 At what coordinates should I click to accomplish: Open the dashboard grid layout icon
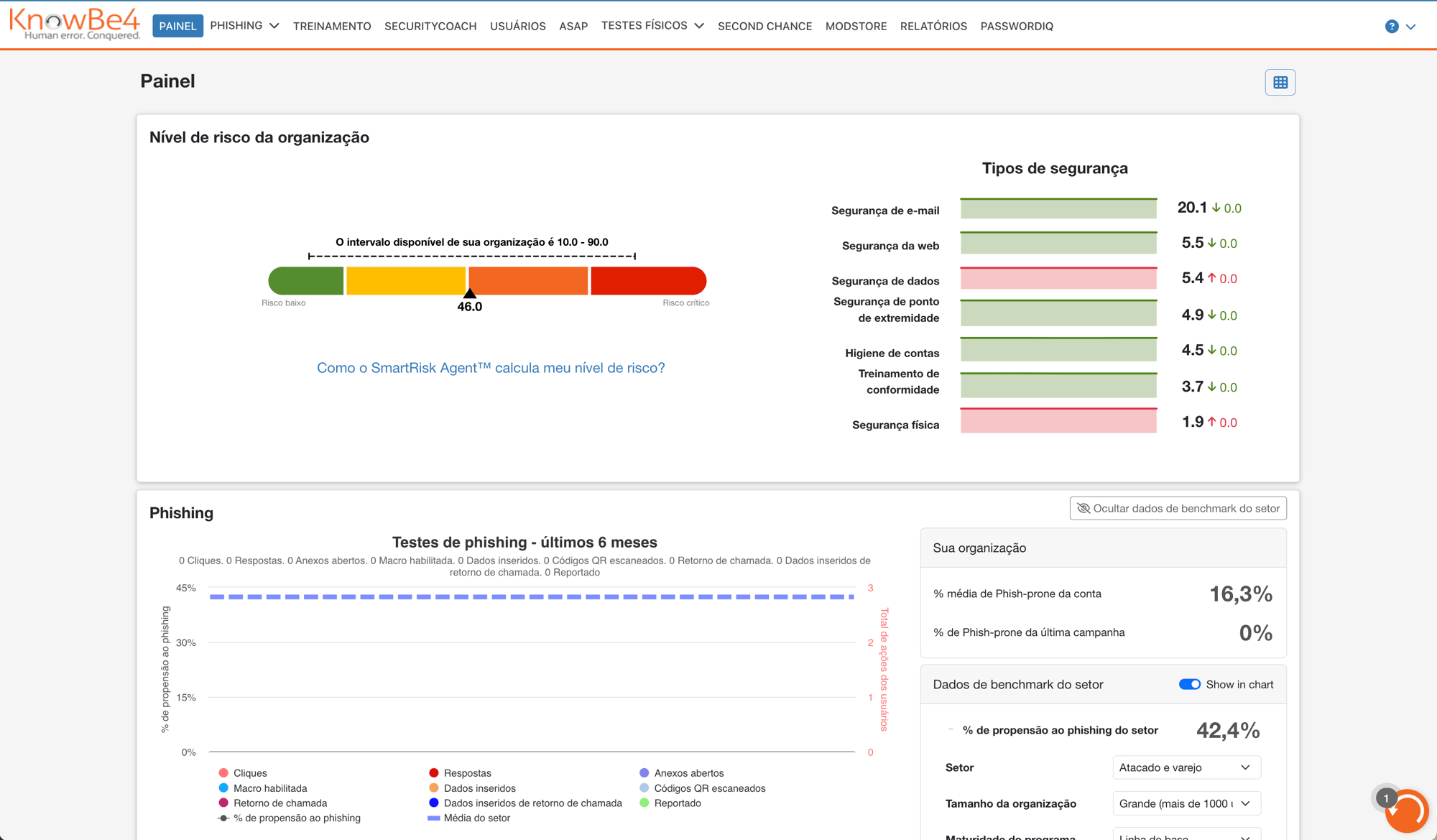[x=1280, y=83]
